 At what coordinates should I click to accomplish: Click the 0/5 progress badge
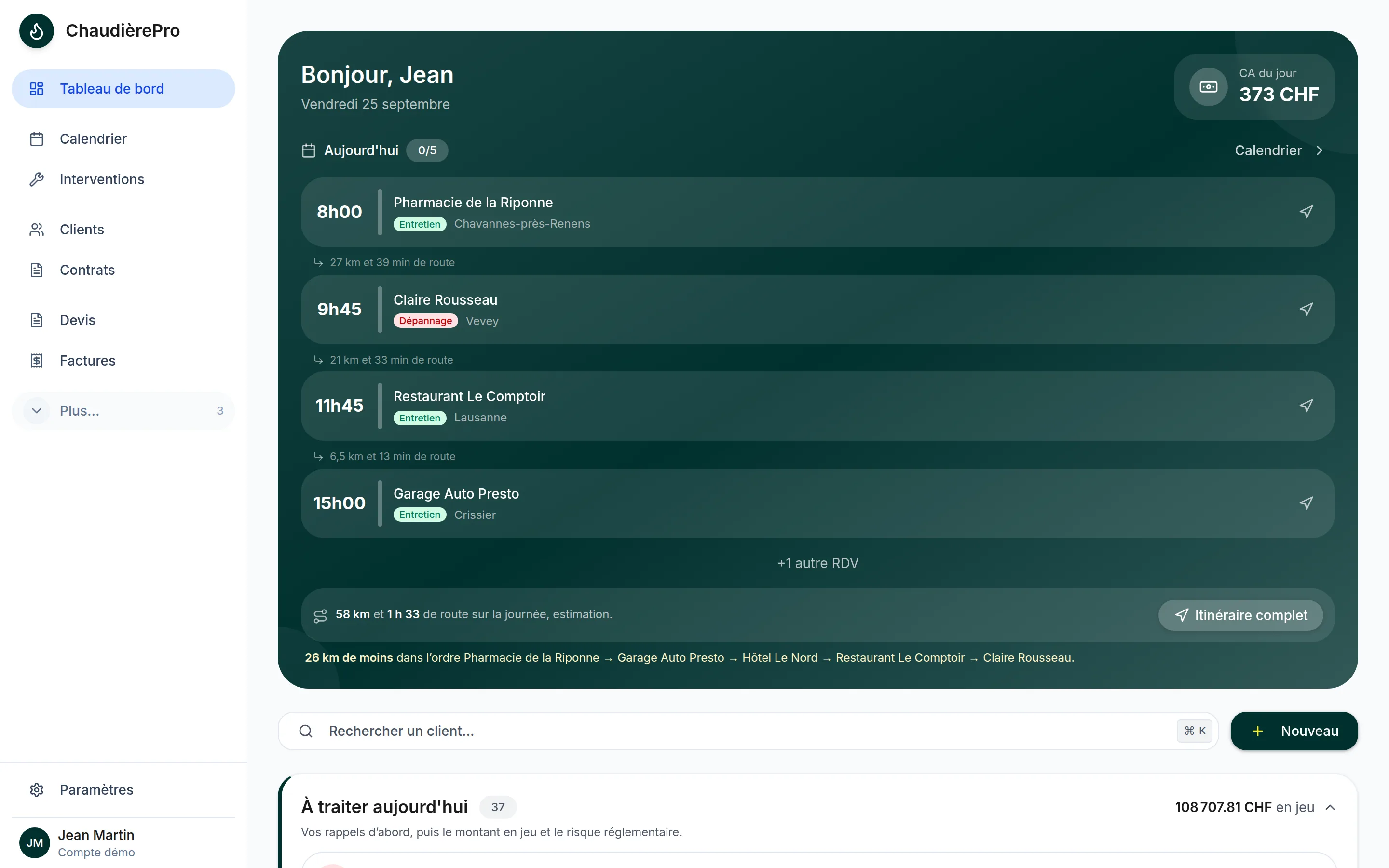pos(427,150)
